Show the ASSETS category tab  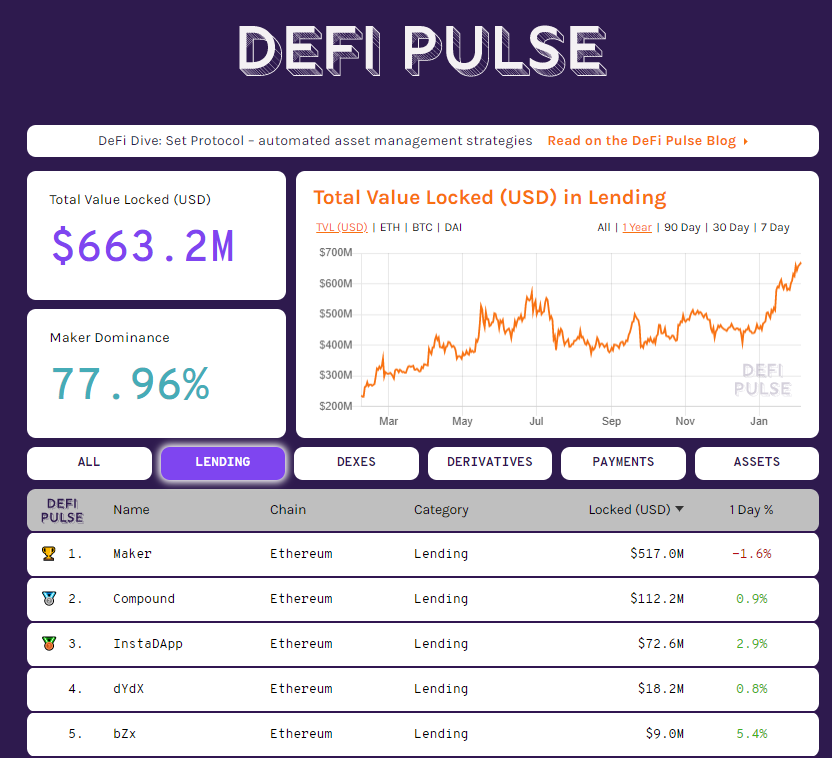[757, 463]
